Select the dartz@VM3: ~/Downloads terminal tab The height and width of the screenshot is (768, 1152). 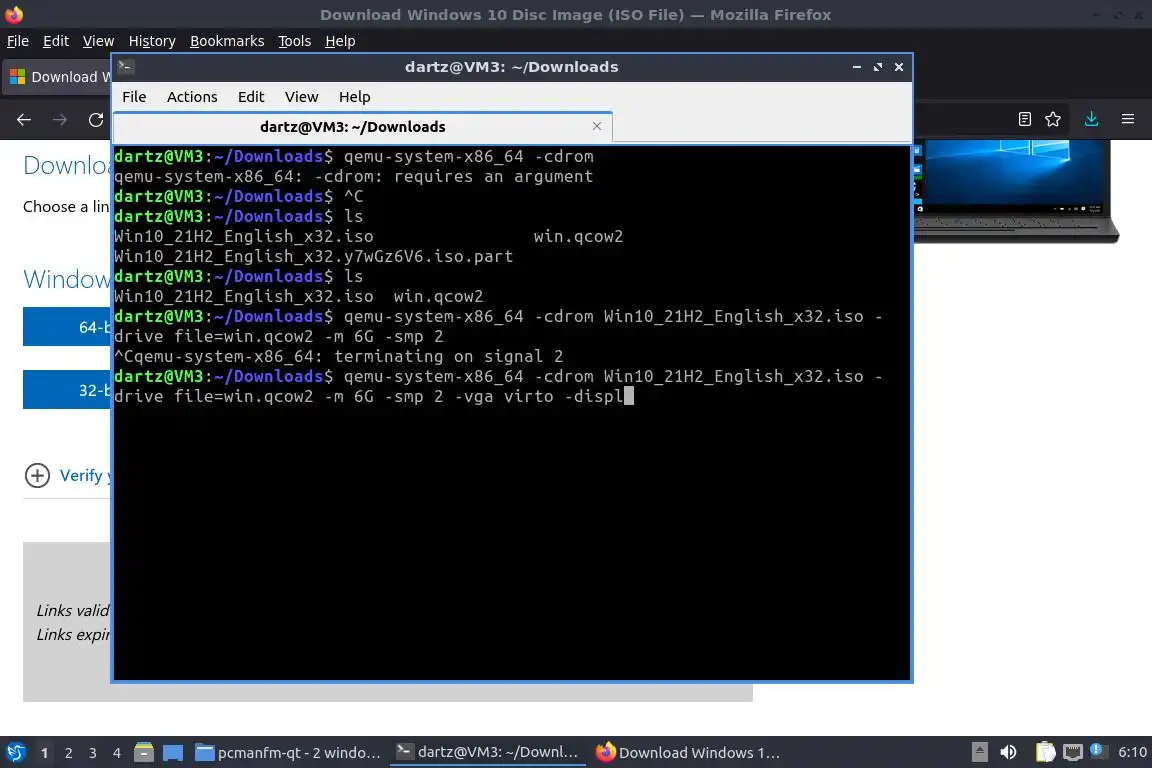click(353, 126)
